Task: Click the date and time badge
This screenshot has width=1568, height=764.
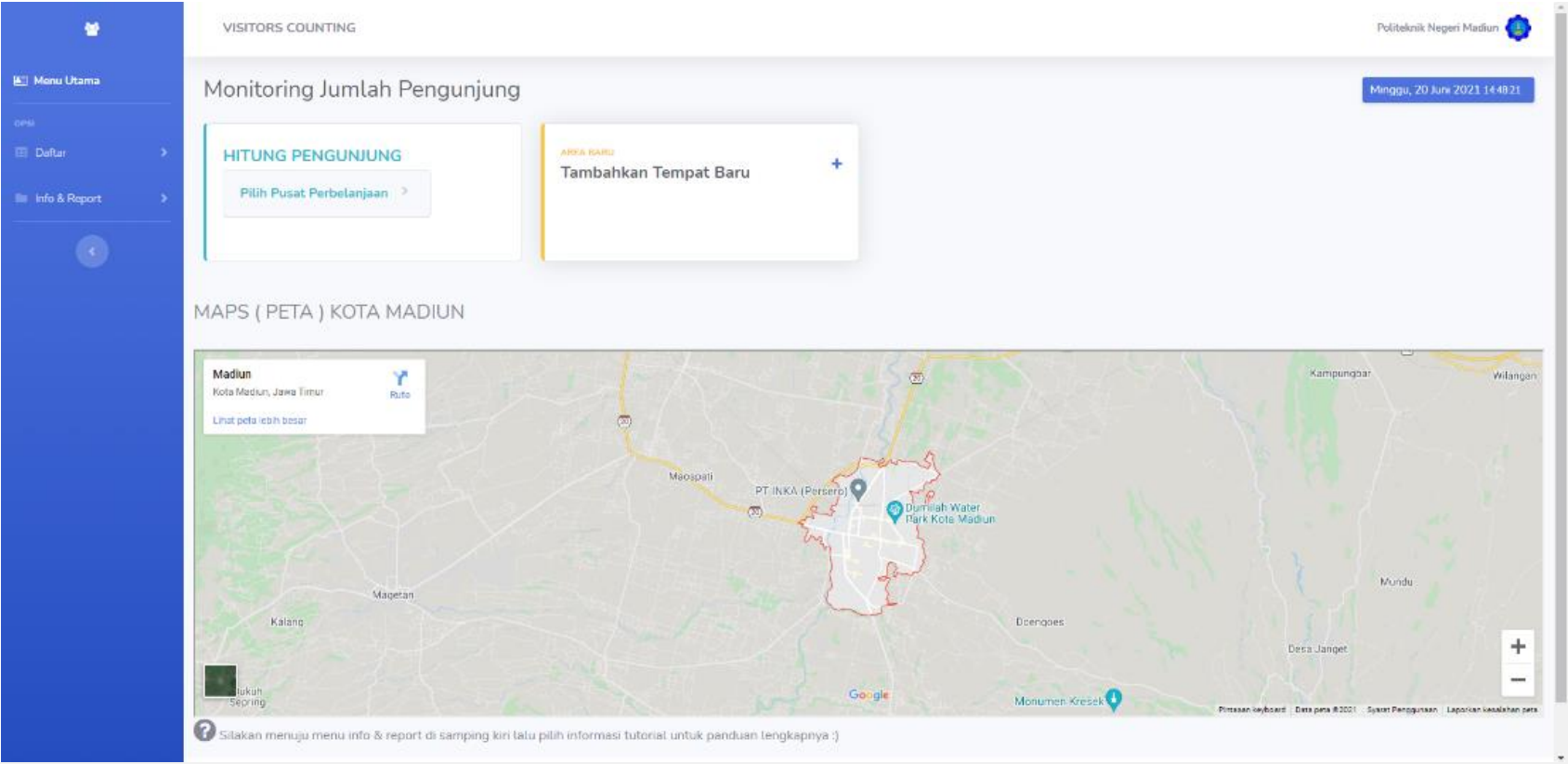Action: pos(1447,90)
